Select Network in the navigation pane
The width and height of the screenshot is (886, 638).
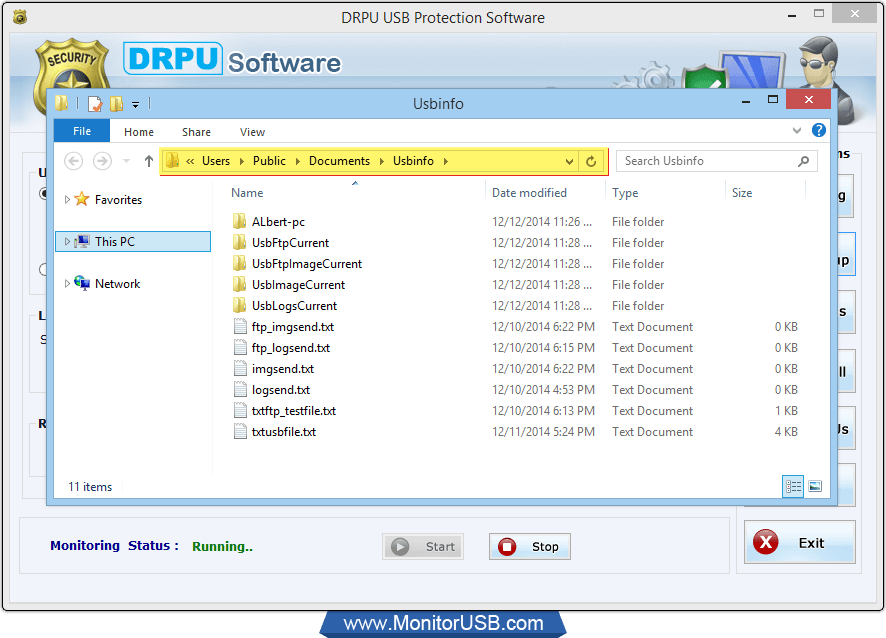pos(117,284)
